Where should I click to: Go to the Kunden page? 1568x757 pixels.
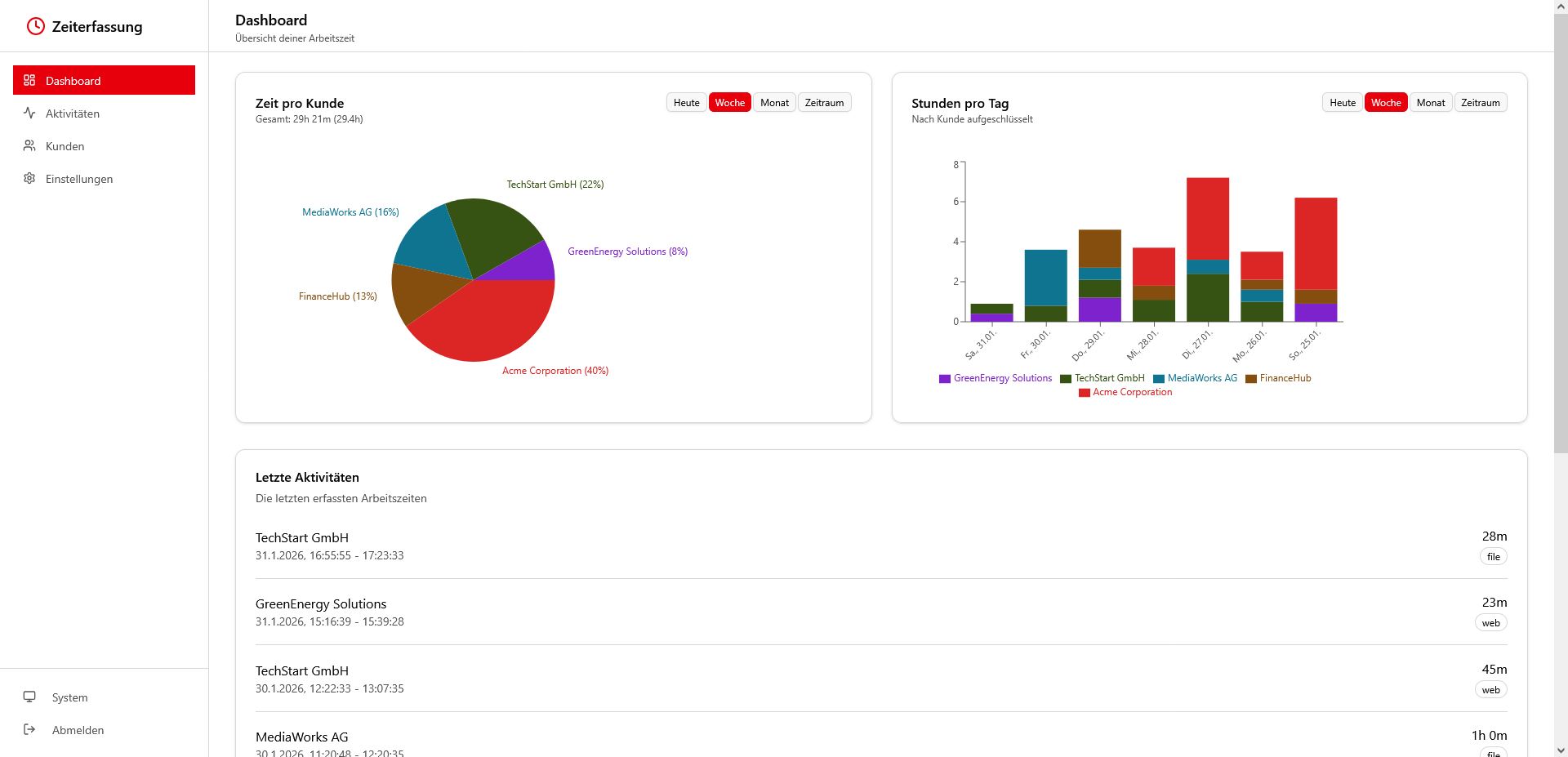click(65, 146)
